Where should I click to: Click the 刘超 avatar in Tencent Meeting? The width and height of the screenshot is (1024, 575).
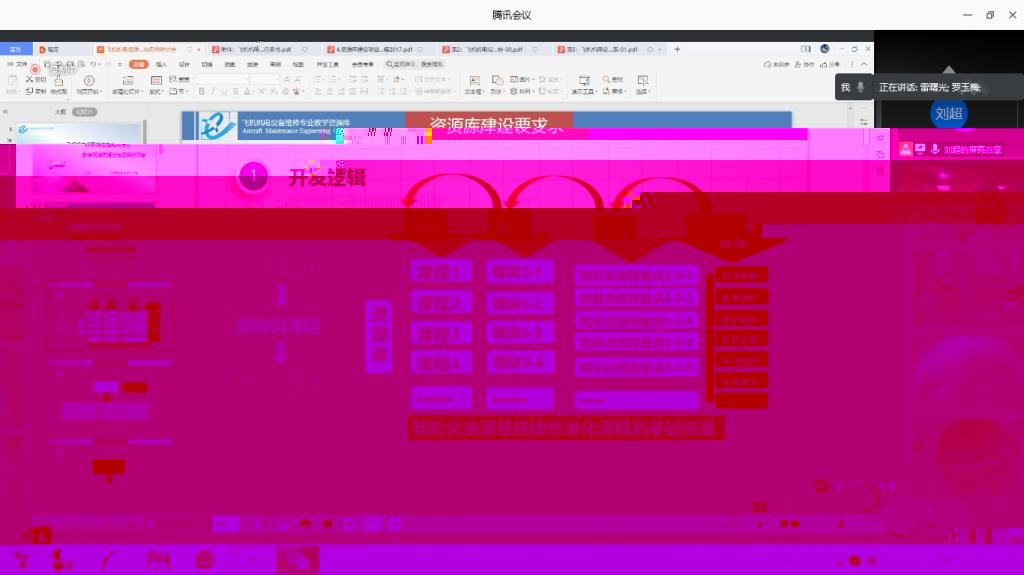[948, 114]
